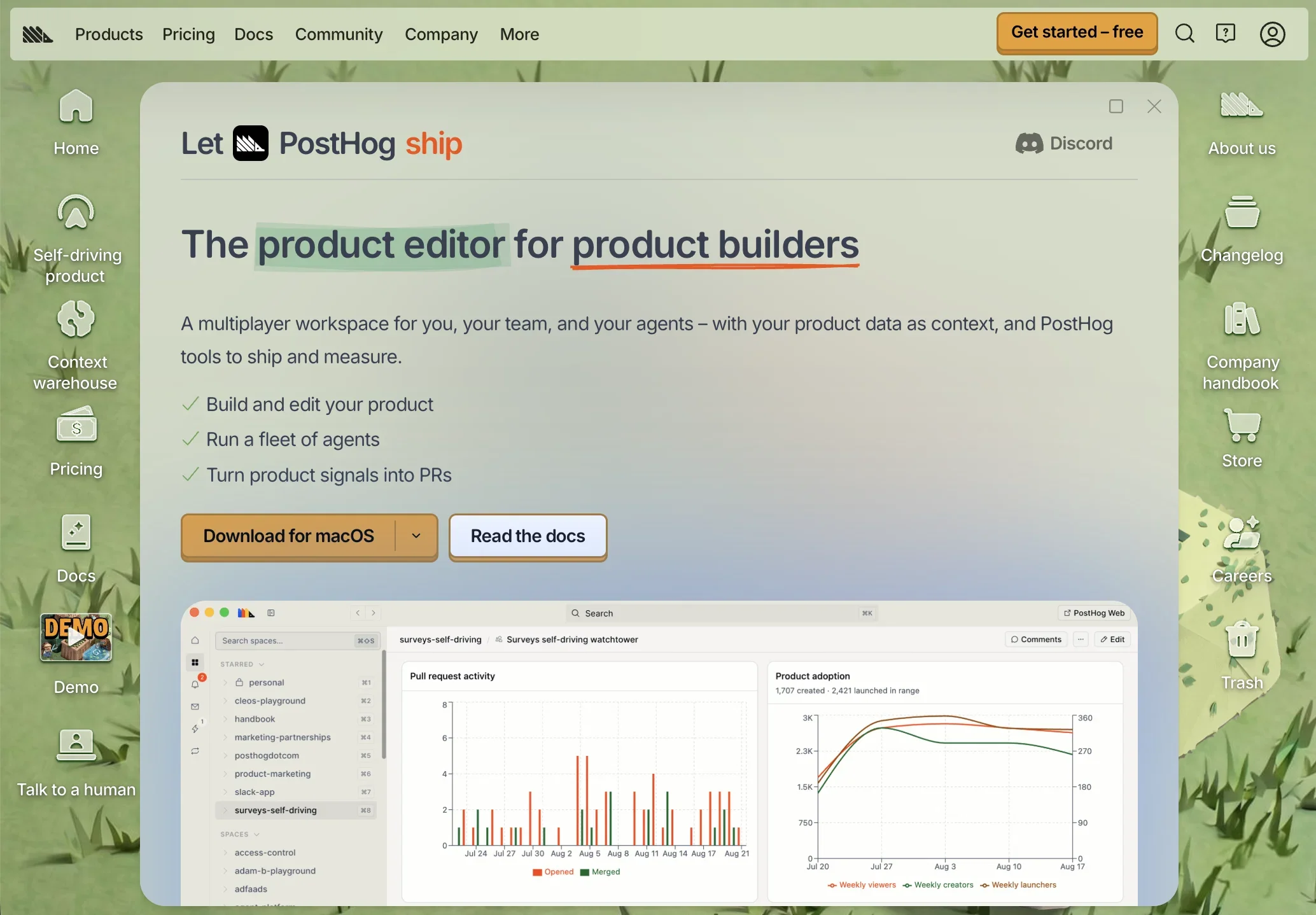Open the Docs desktop icon
The height and width of the screenshot is (915, 1316).
click(x=76, y=549)
